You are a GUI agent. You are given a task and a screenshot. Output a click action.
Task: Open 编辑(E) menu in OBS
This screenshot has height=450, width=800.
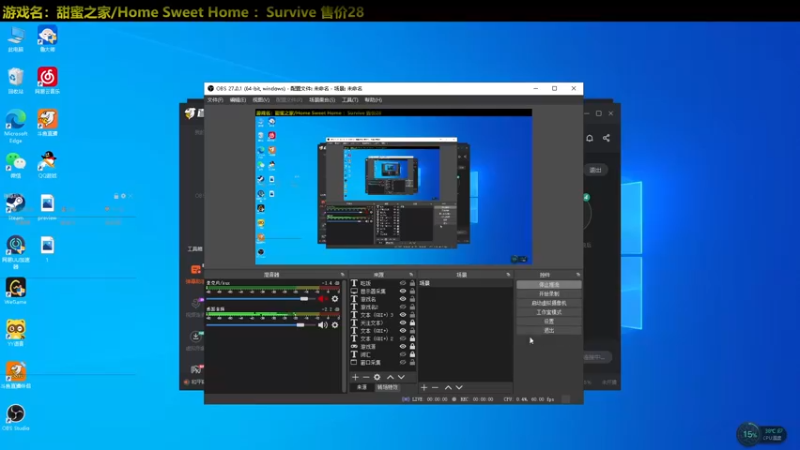pyautogui.click(x=238, y=100)
